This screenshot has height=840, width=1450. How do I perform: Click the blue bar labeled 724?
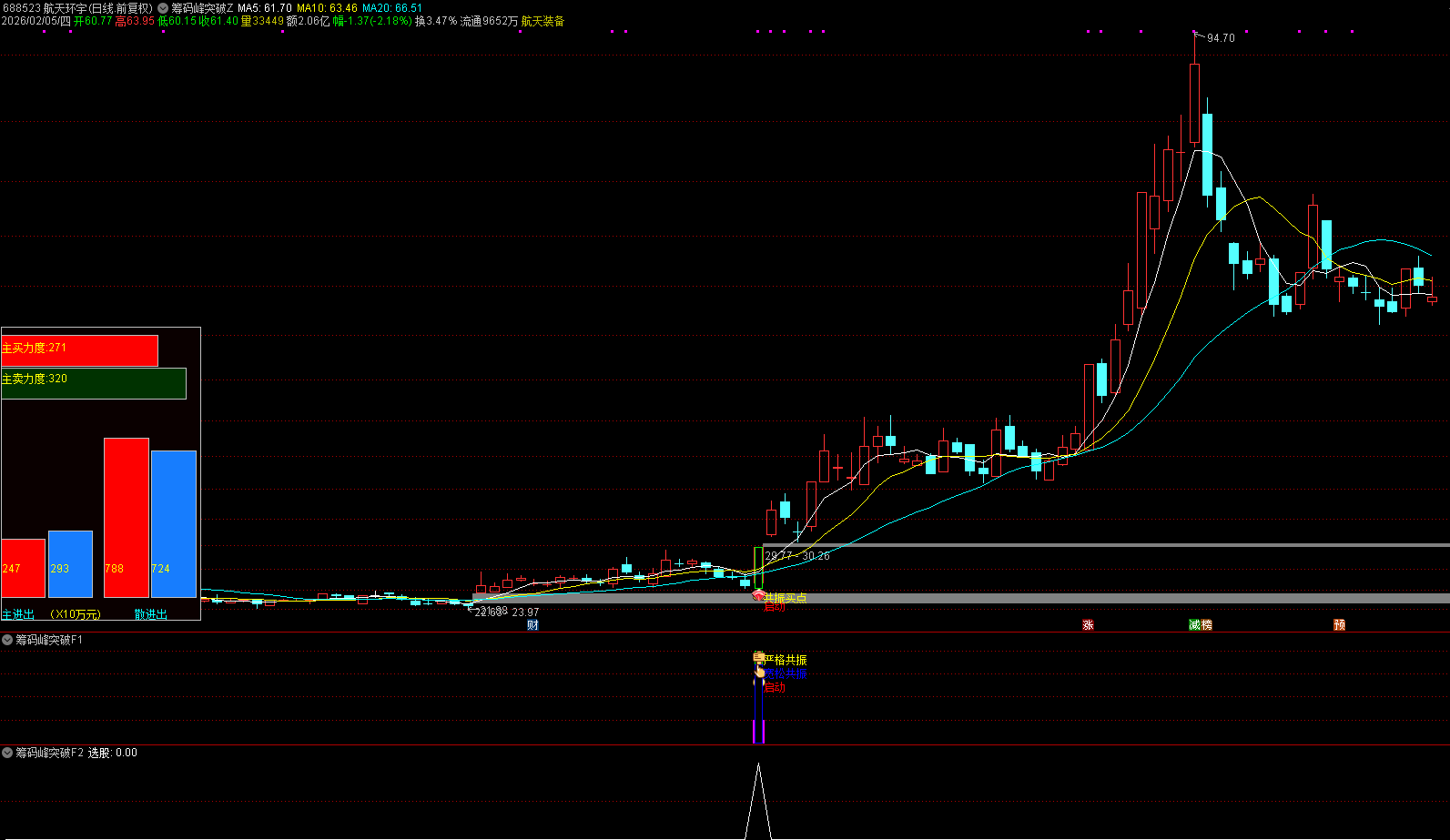[x=174, y=523]
